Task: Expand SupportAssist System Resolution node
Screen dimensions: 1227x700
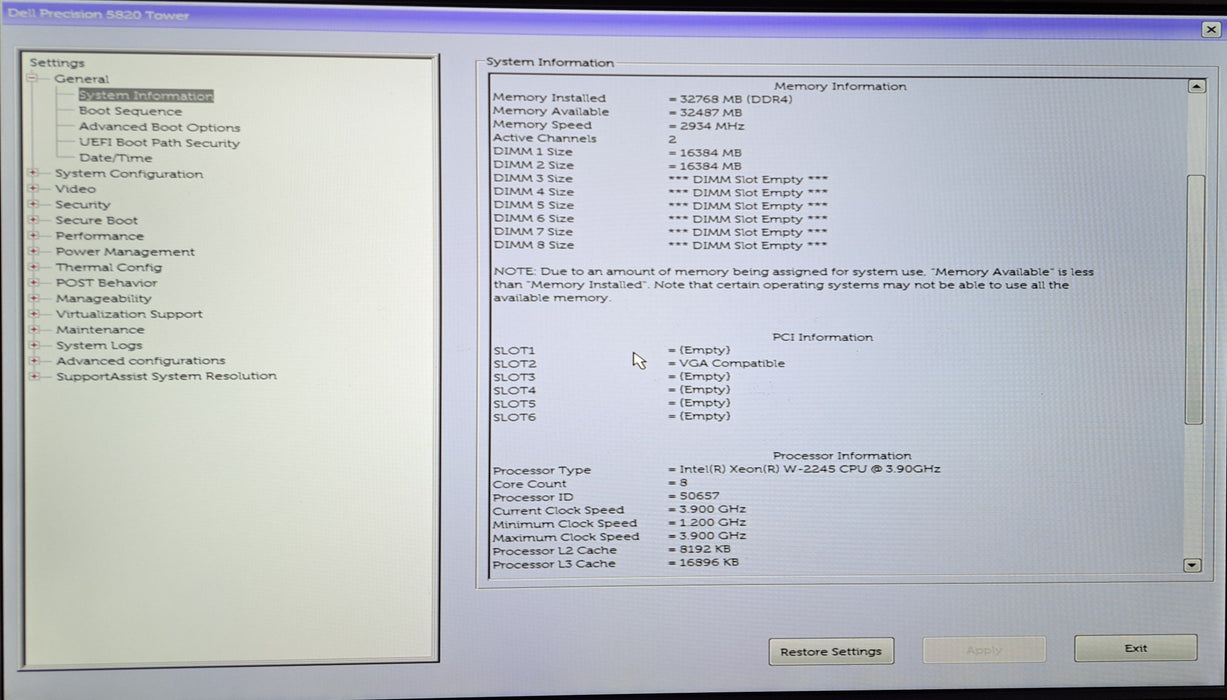Action: [x=33, y=376]
